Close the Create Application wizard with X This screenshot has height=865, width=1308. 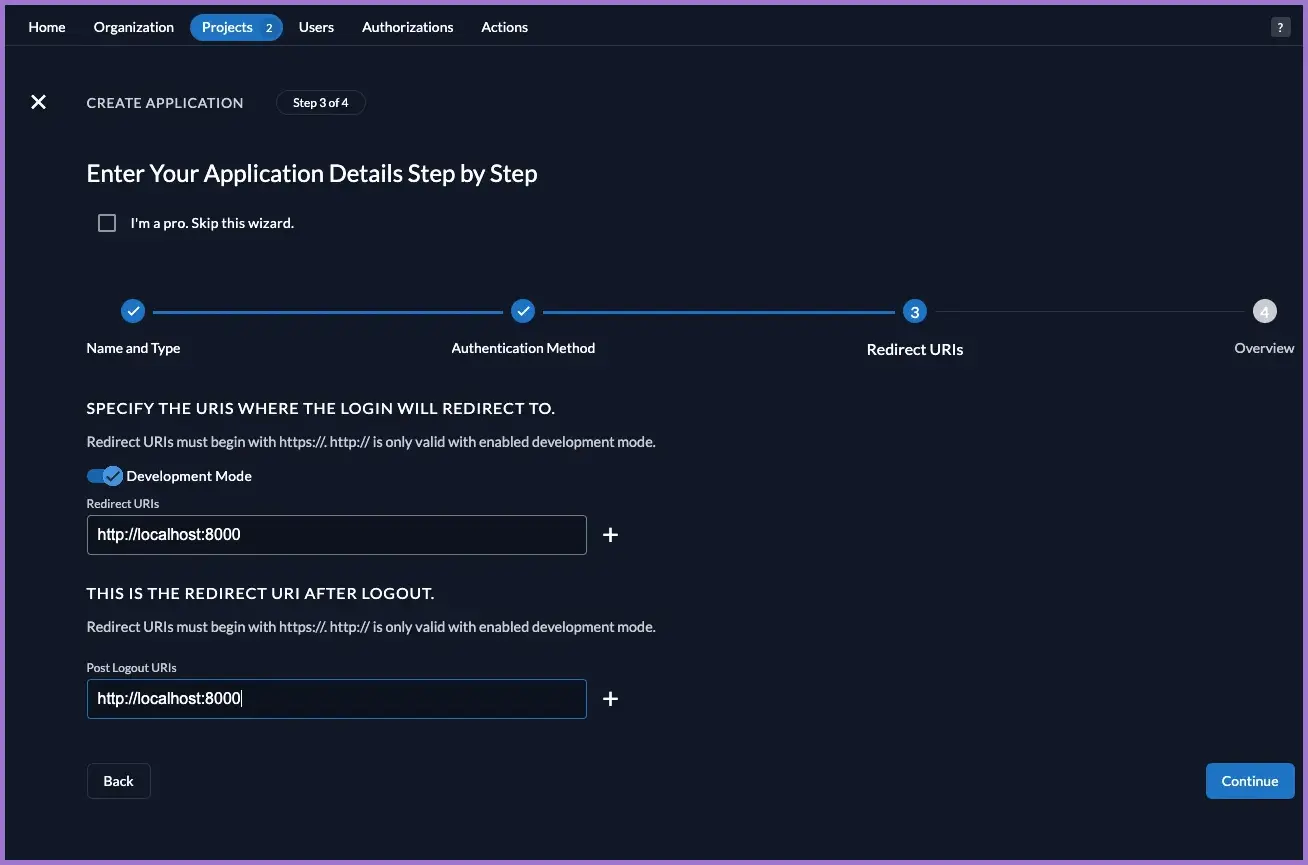pyautogui.click(x=38, y=102)
